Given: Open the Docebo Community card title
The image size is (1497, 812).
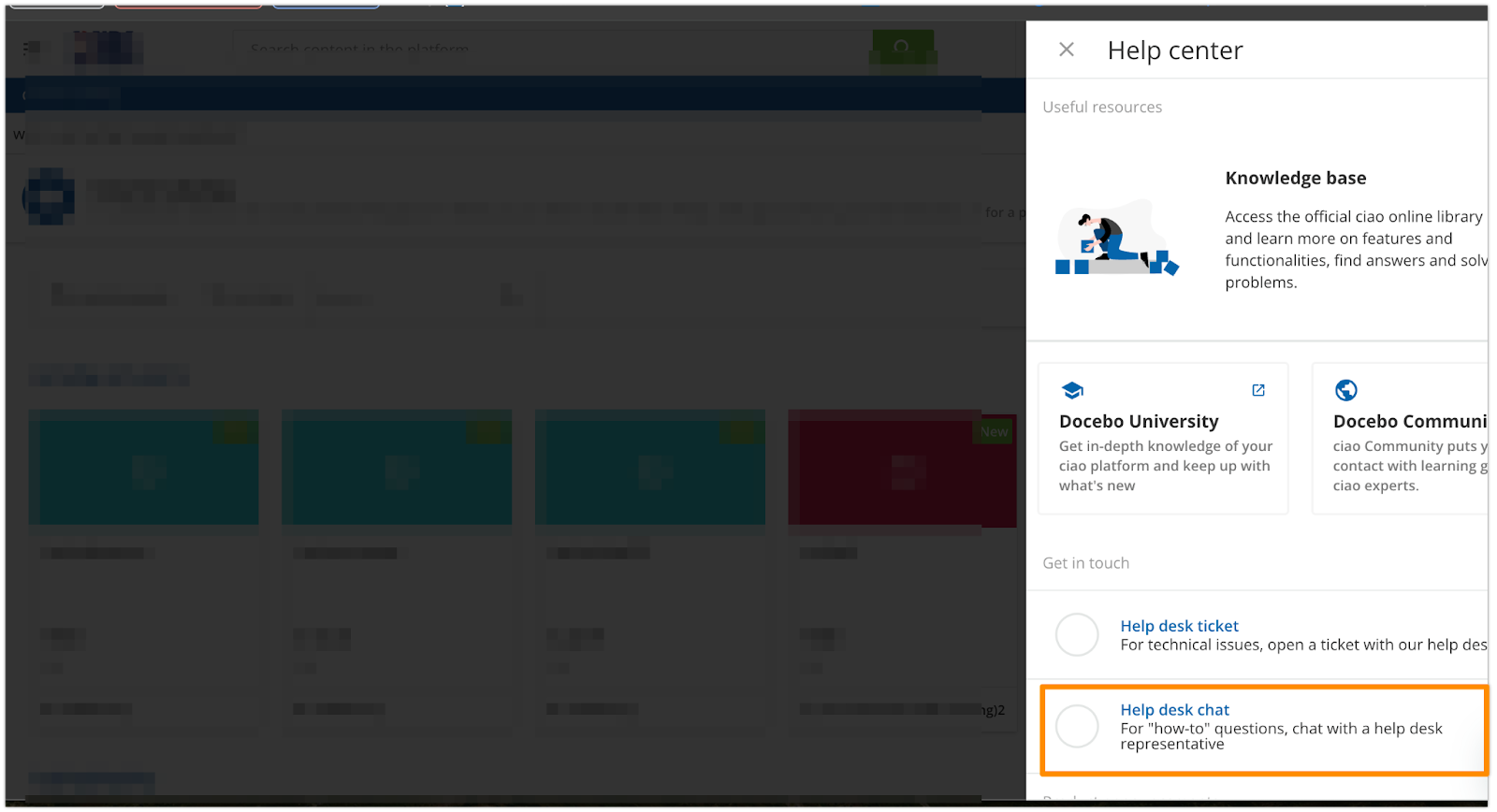Looking at the screenshot, I should [x=1408, y=421].
